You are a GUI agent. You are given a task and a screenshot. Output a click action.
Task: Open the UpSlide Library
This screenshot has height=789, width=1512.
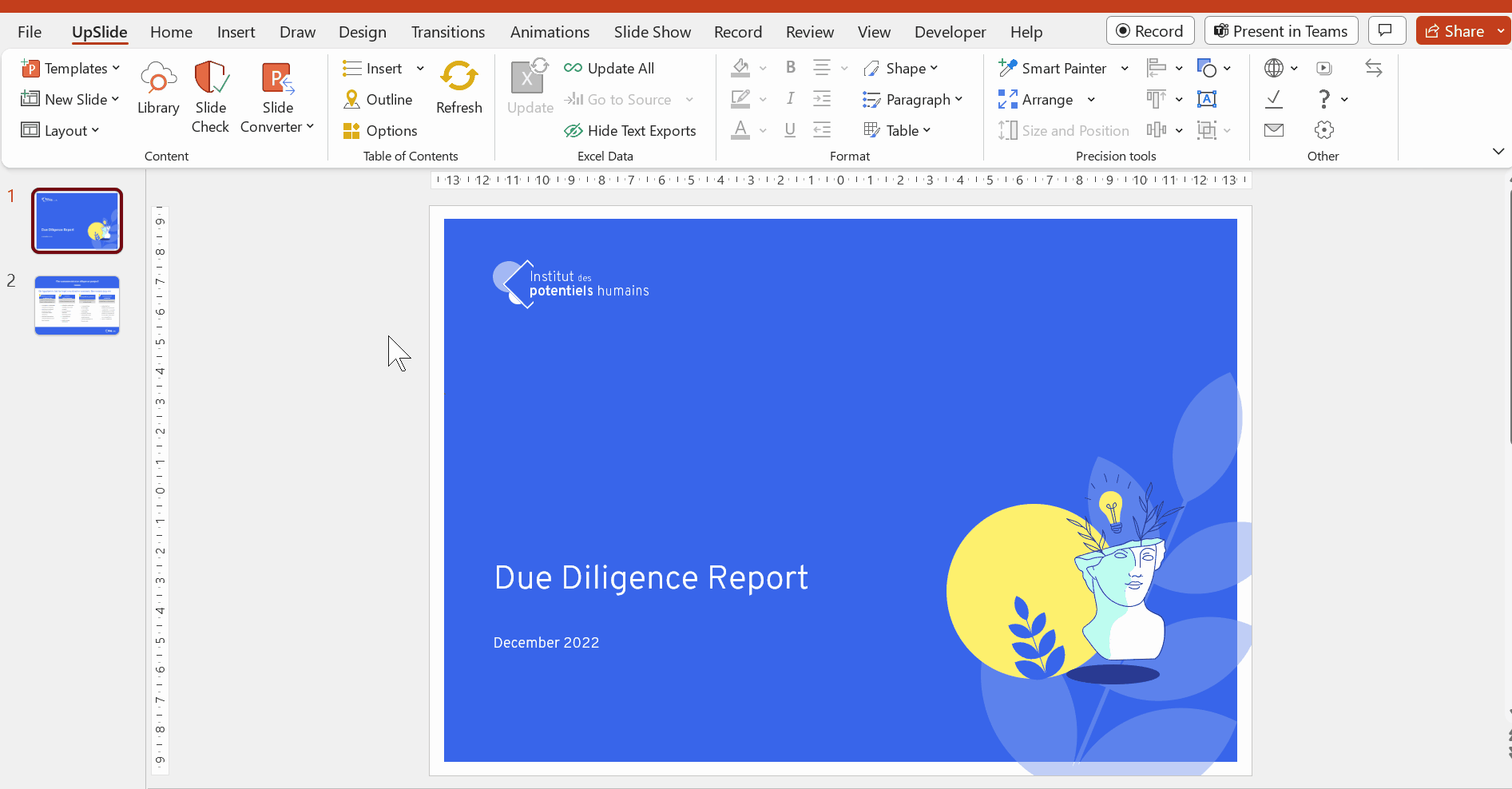point(157,94)
